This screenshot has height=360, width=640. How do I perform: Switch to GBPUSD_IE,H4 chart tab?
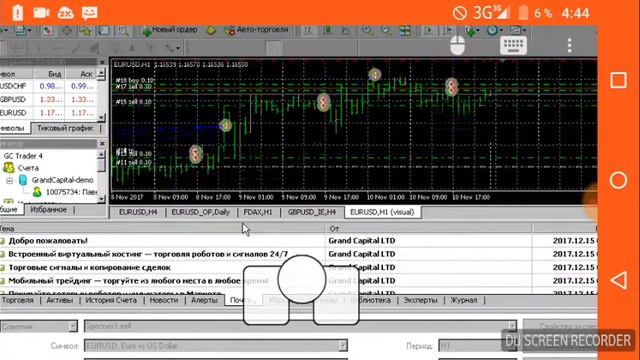point(311,212)
